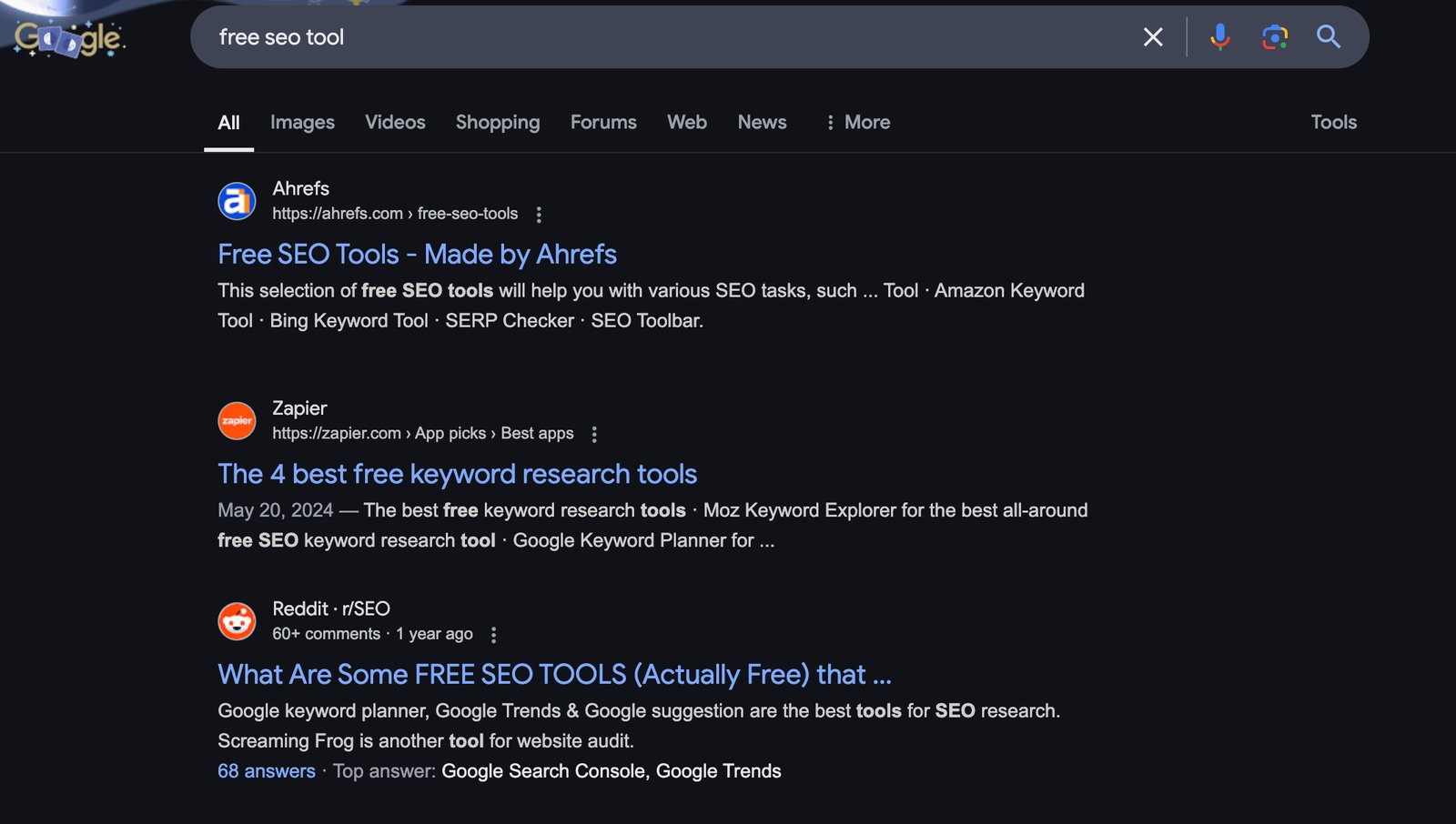Viewport: 1456px width, 824px height.
Task: Switch to the Forums tab
Action: [x=603, y=123]
